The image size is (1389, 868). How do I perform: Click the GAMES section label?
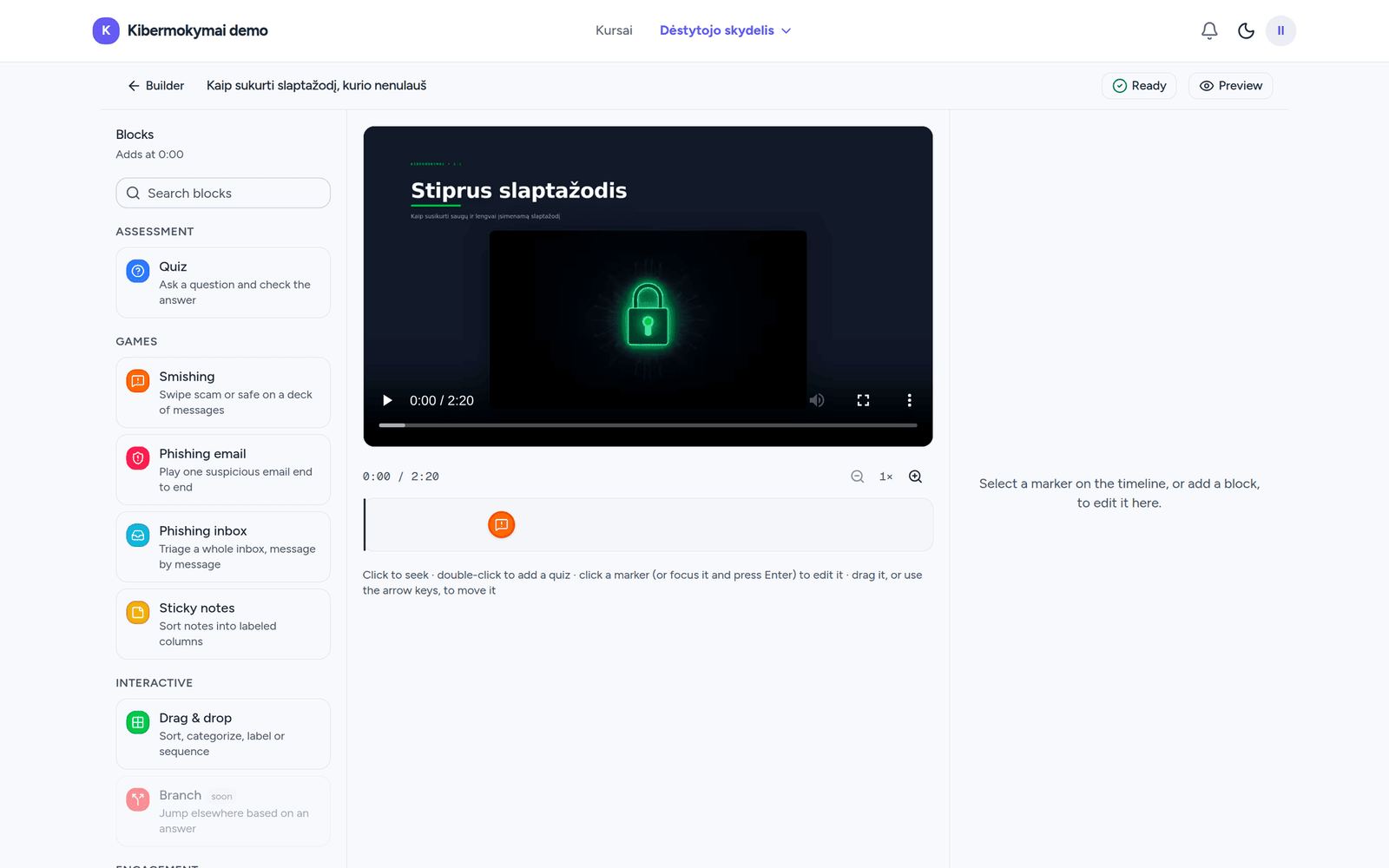point(136,342)
